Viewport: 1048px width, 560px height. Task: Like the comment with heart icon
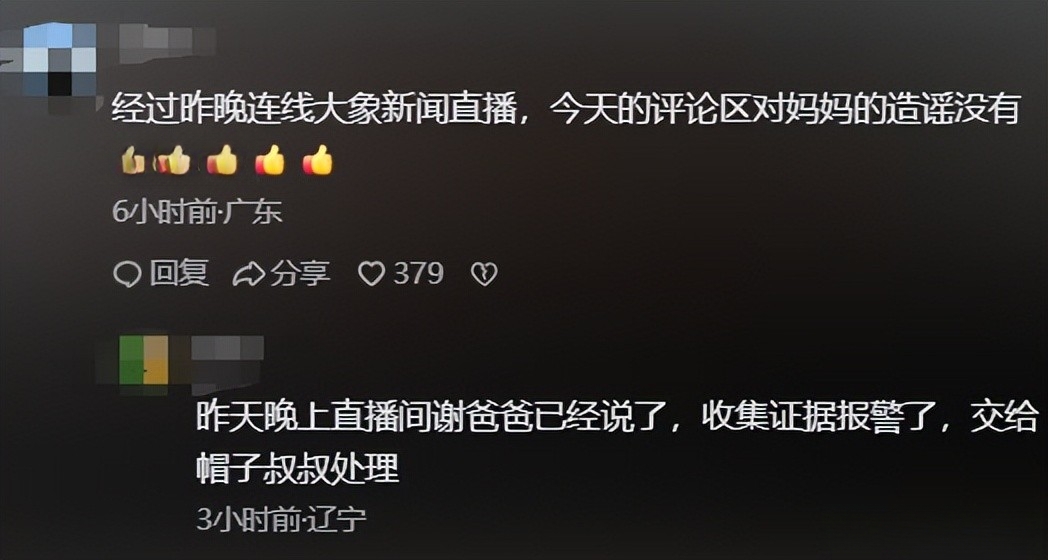coord(372,274)
